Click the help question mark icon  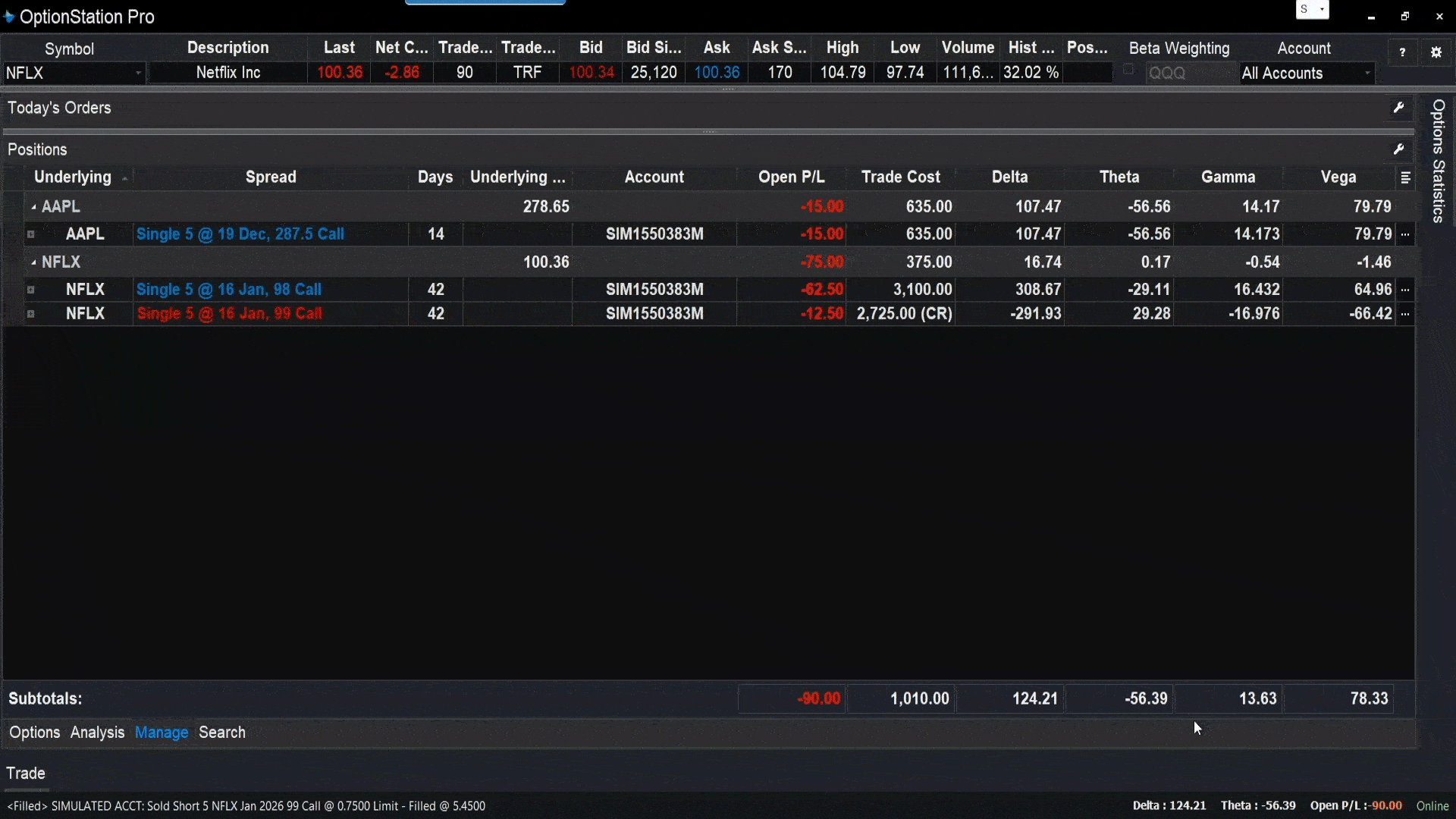[1402, 52]
